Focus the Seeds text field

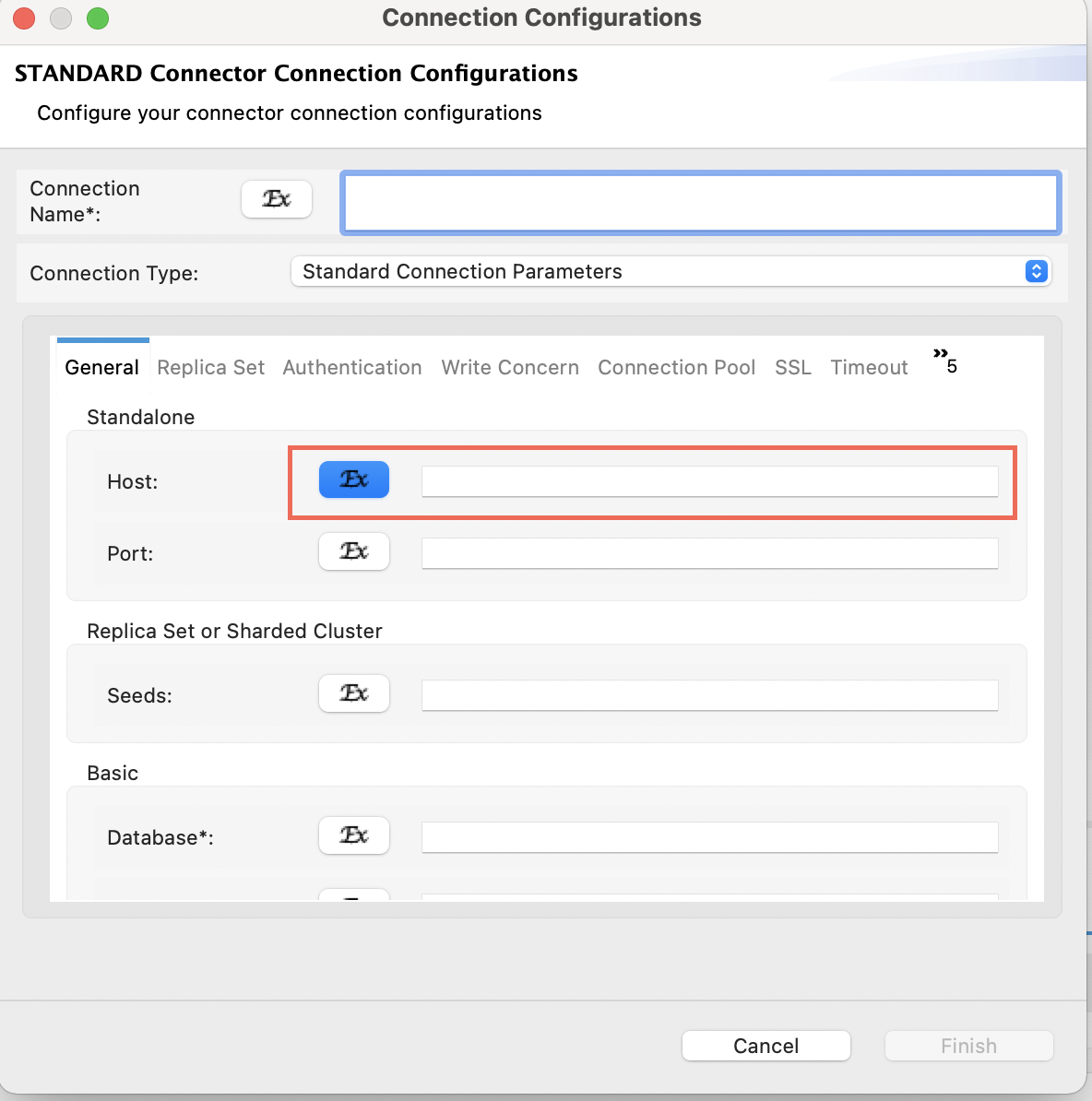click(x=710, y=695)
